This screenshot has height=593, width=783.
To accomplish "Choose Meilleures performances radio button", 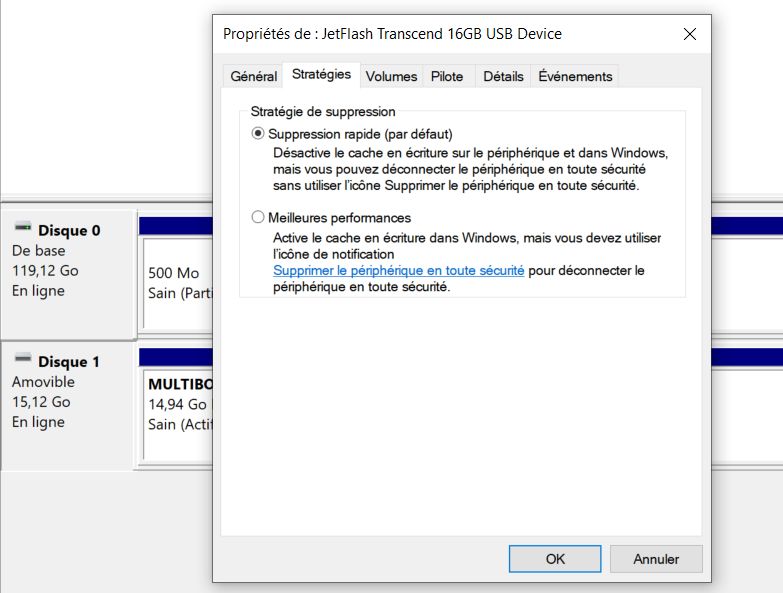I will click(x=258, y=218).
